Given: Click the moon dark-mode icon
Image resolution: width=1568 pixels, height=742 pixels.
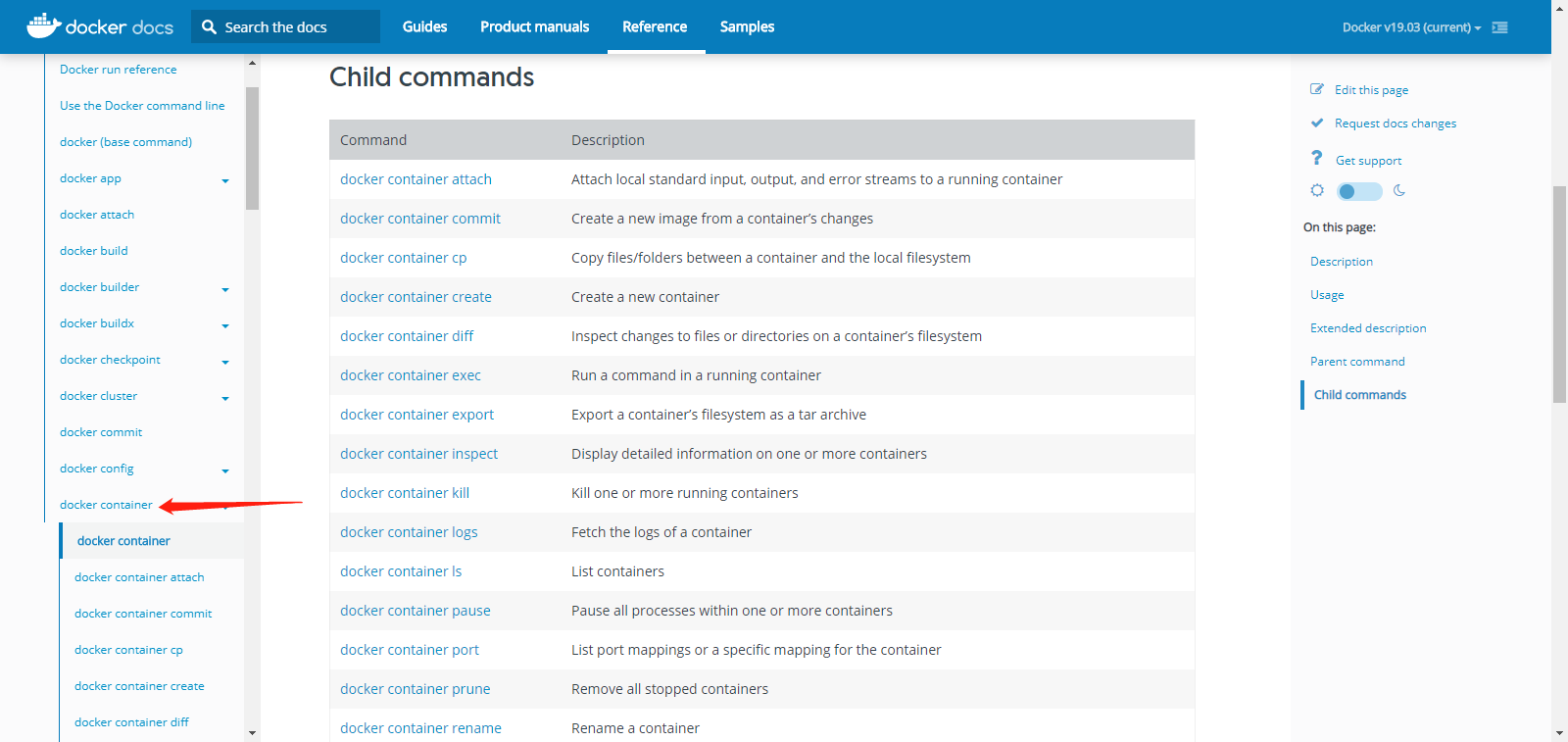Looking at the screenshot, I should [x=1399, y=190].
